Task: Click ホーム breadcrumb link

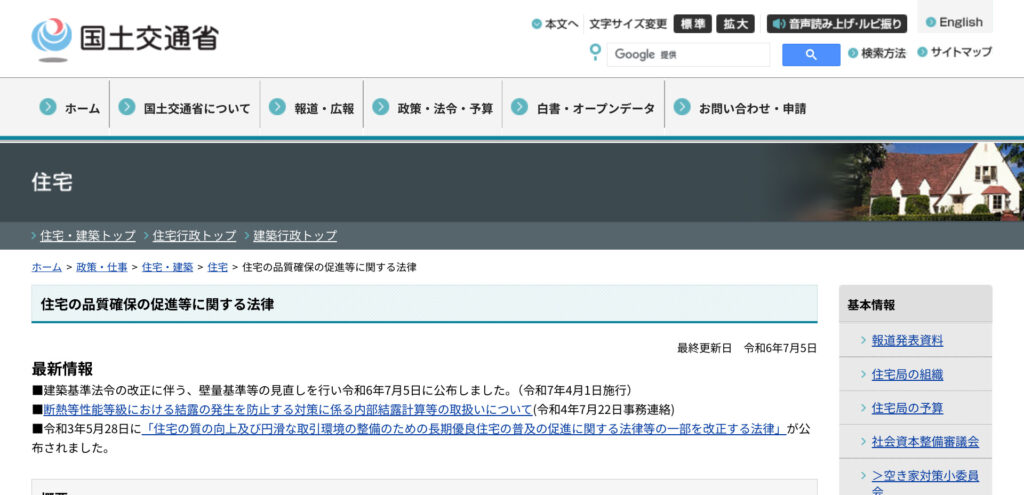Action: pos(47,267)
